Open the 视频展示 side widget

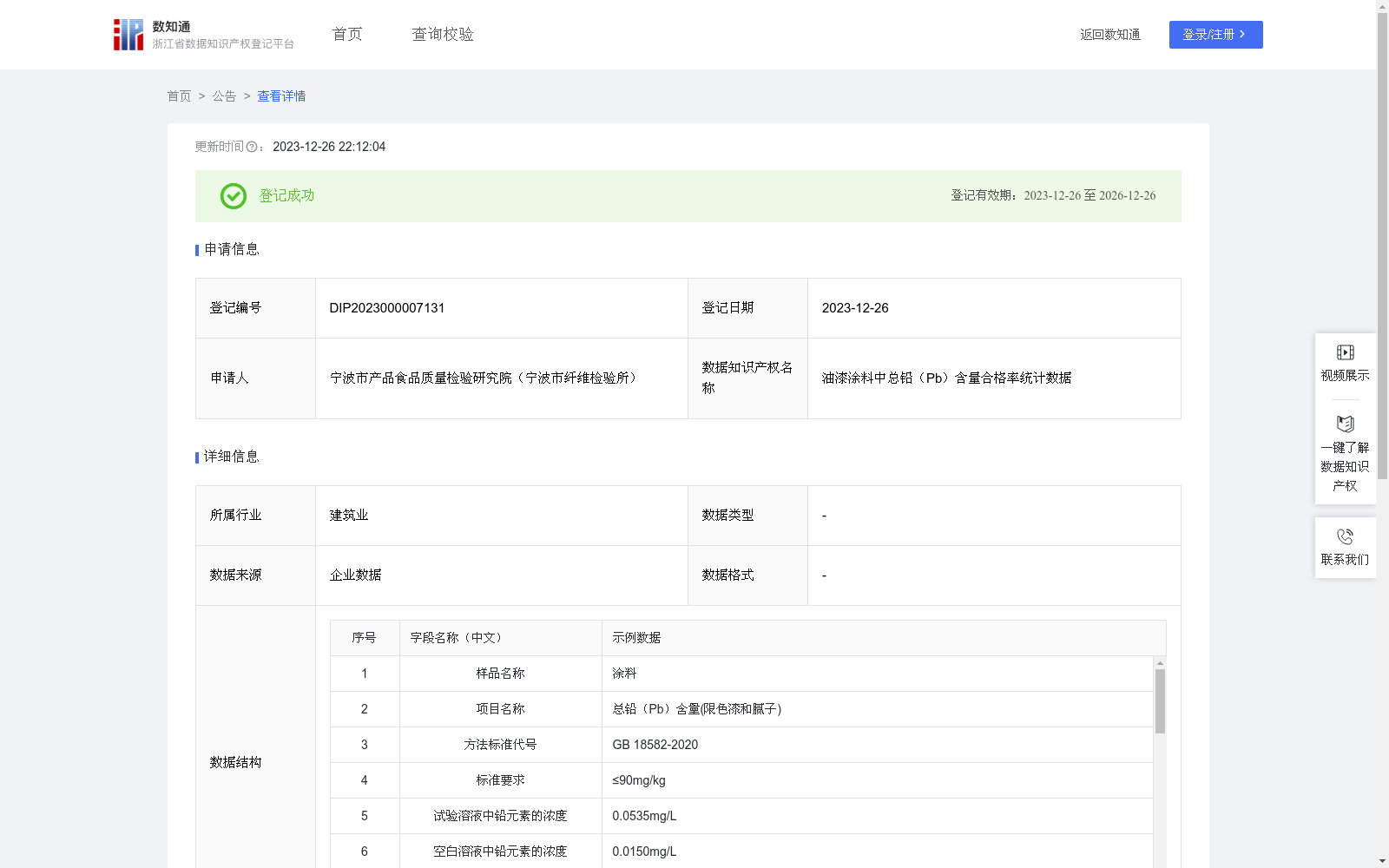1345,364
